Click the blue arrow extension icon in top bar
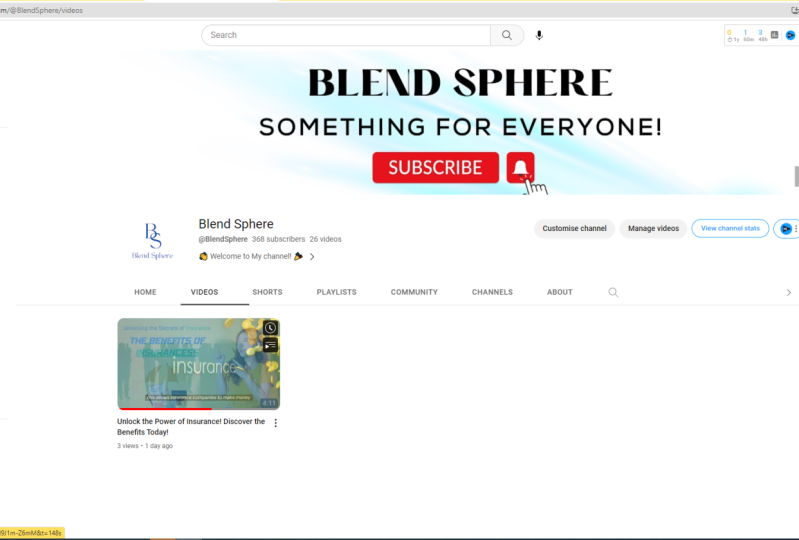Viewport: 799px width, 540px height. [790, 35]
